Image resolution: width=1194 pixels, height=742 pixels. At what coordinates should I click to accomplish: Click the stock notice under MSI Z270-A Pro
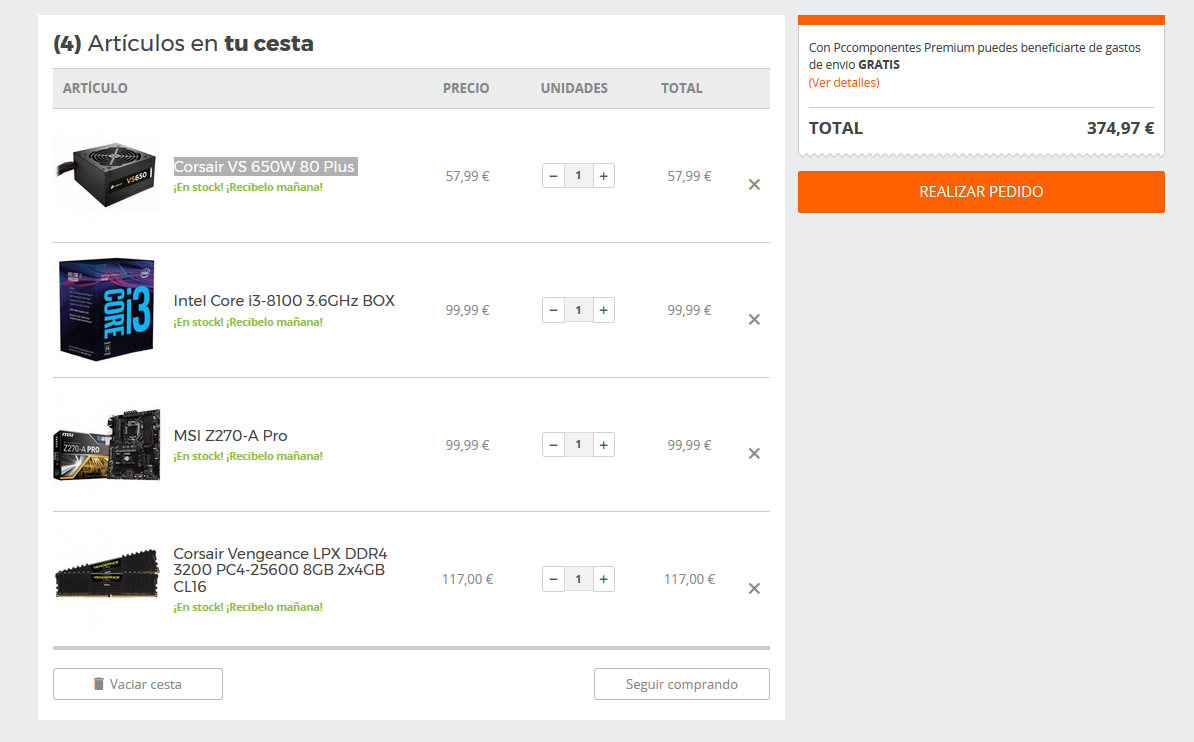pos(248,456)
